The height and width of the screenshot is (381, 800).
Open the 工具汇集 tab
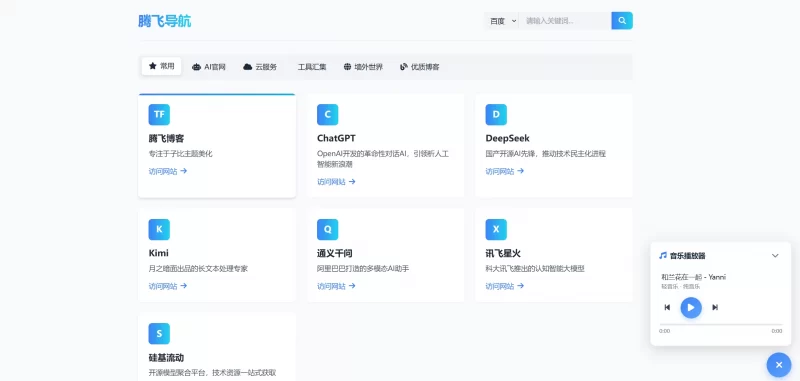312,67
